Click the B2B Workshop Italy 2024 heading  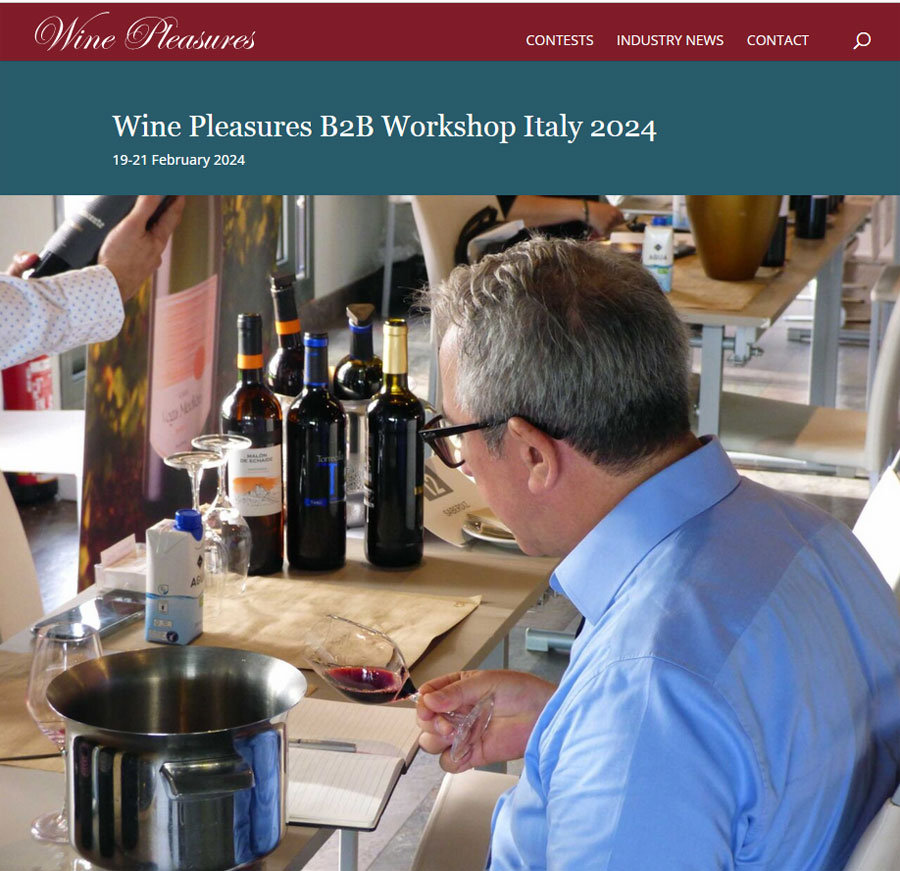point(384,126)
